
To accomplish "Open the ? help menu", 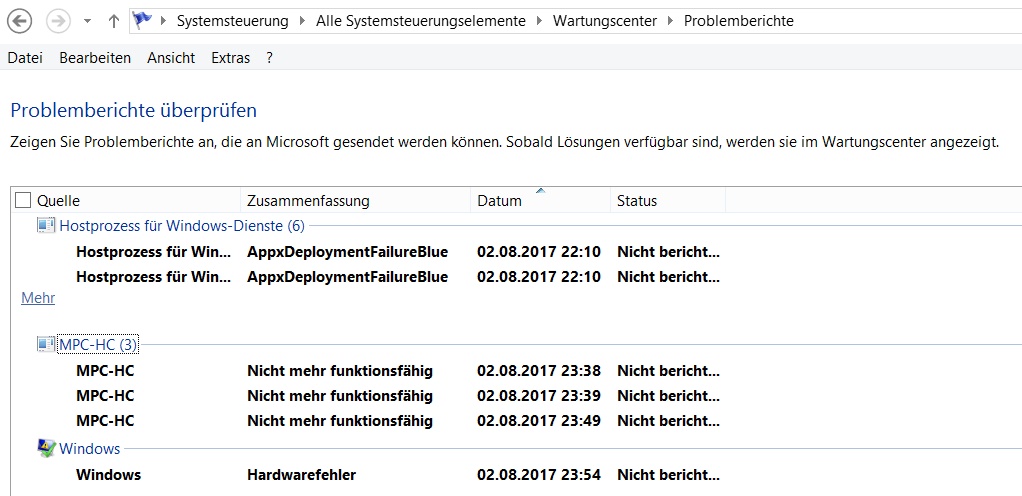I will click(269, 58).
